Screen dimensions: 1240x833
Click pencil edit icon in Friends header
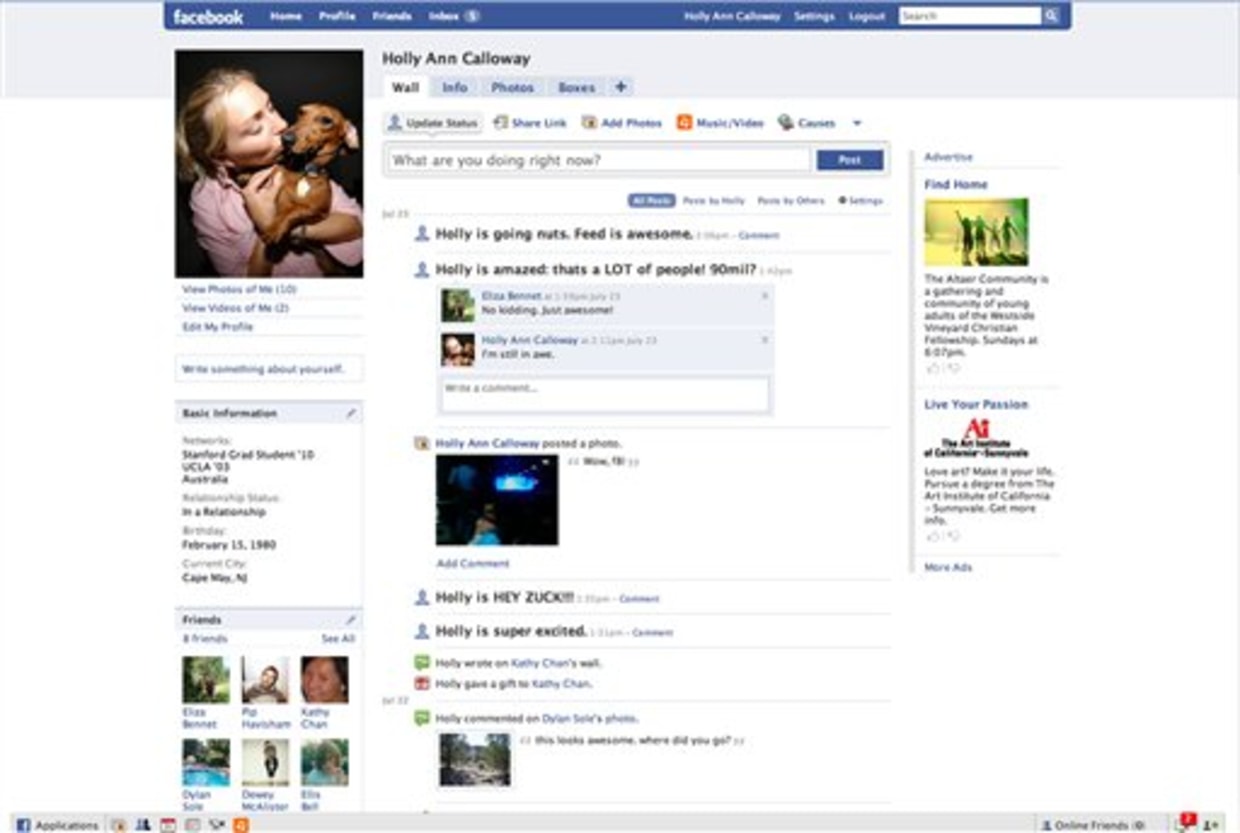pos(351,620)
